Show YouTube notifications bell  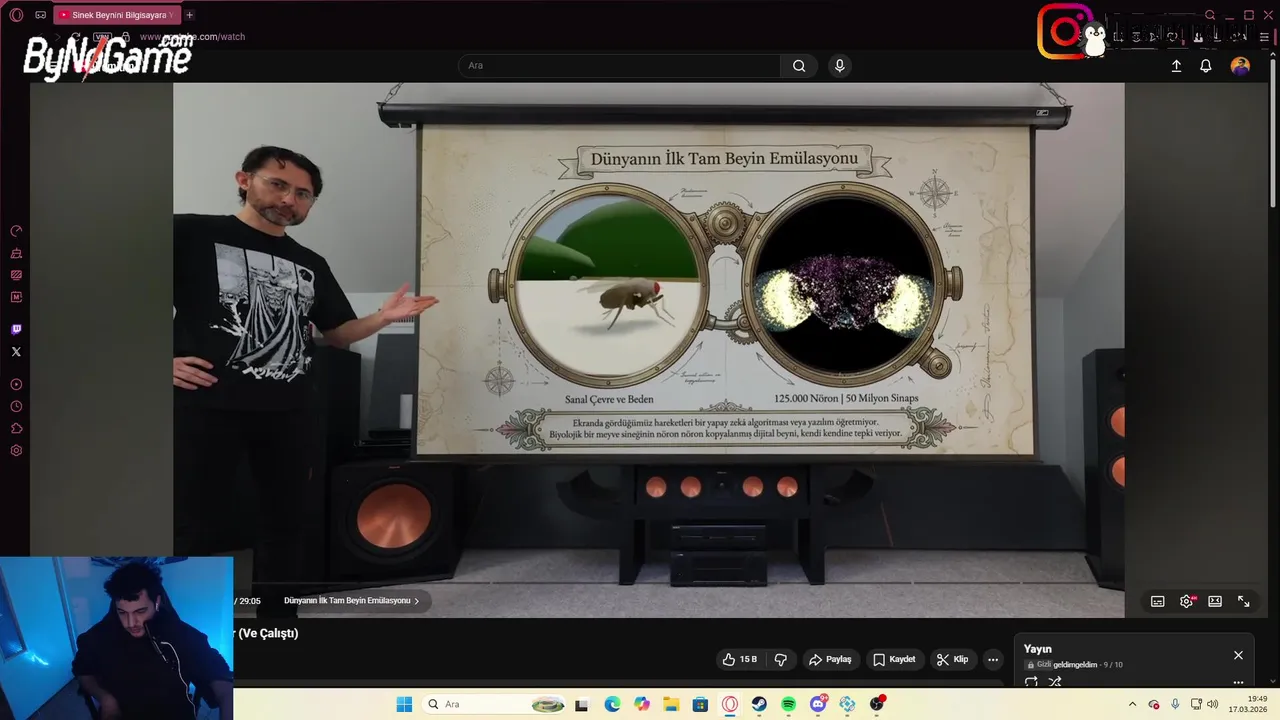pyautogui.click(x=1206, y=66)
